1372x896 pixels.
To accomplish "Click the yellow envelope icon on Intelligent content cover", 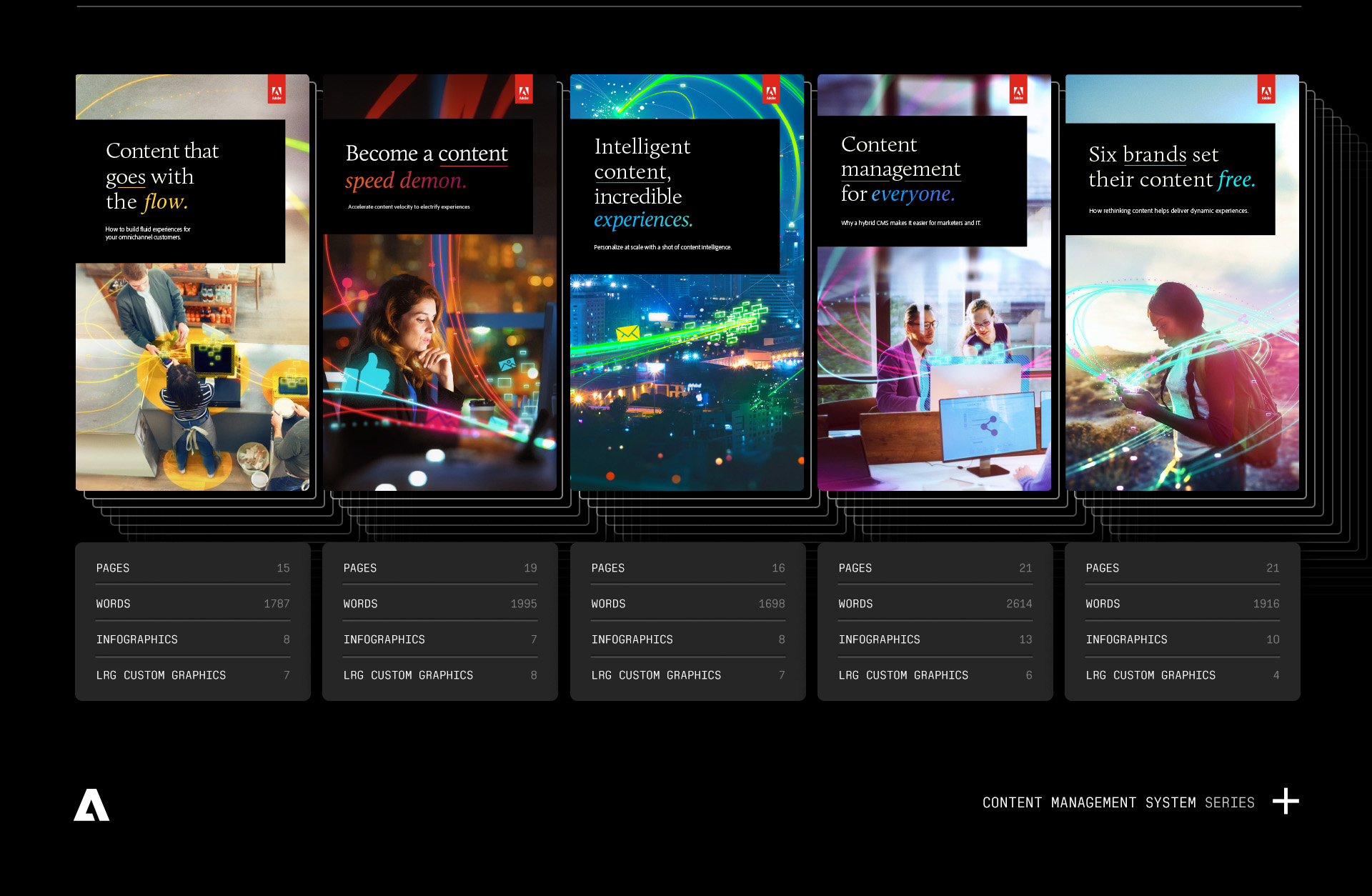I will (627, 333).
